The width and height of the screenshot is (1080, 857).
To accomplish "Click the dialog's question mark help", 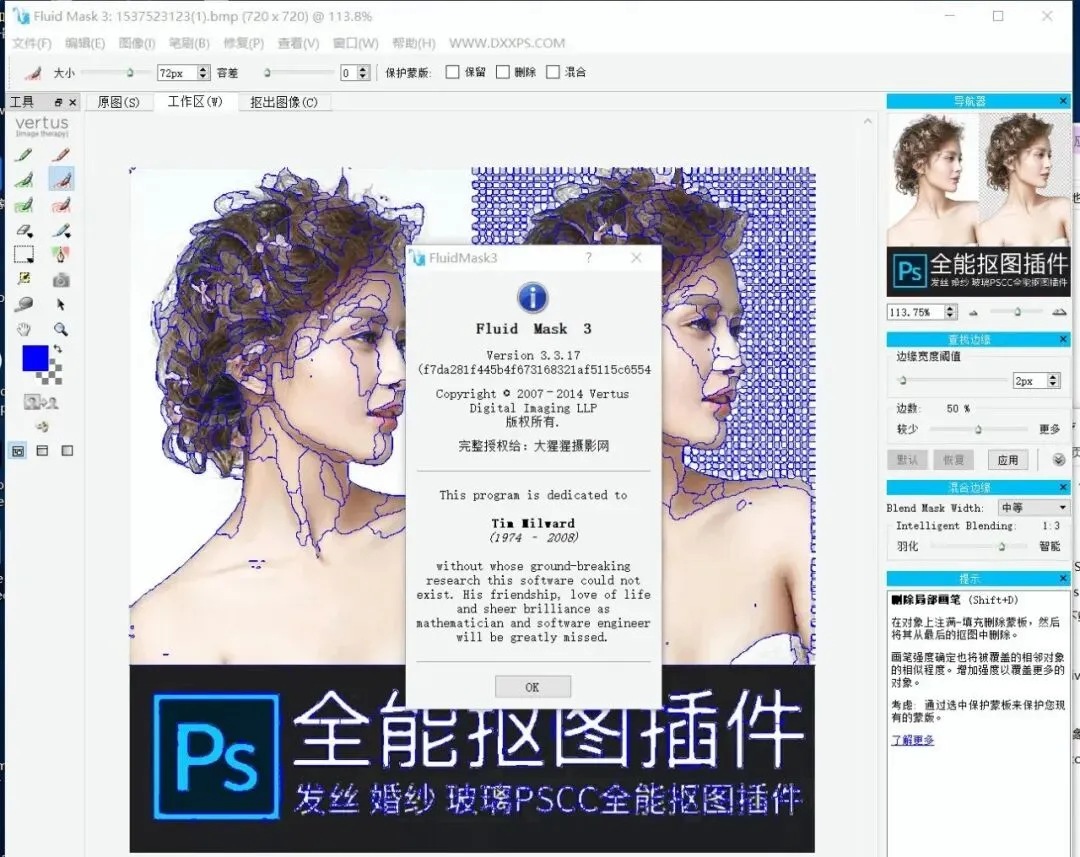I will click(588, 258).
